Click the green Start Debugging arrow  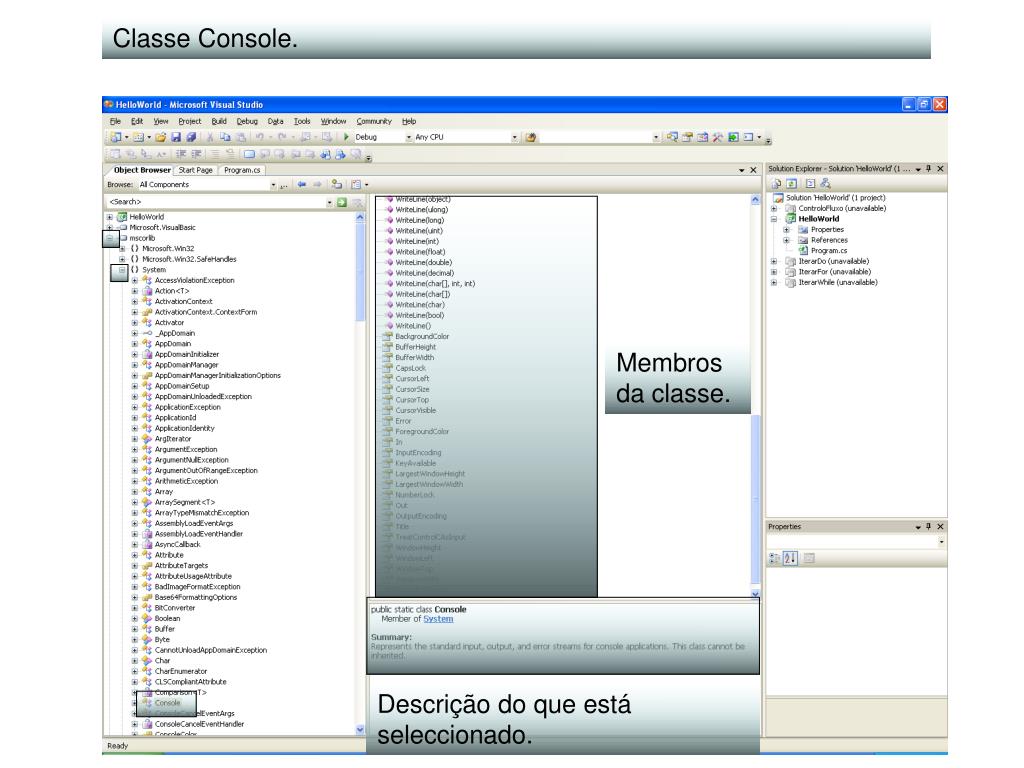(x=346, y=137)
